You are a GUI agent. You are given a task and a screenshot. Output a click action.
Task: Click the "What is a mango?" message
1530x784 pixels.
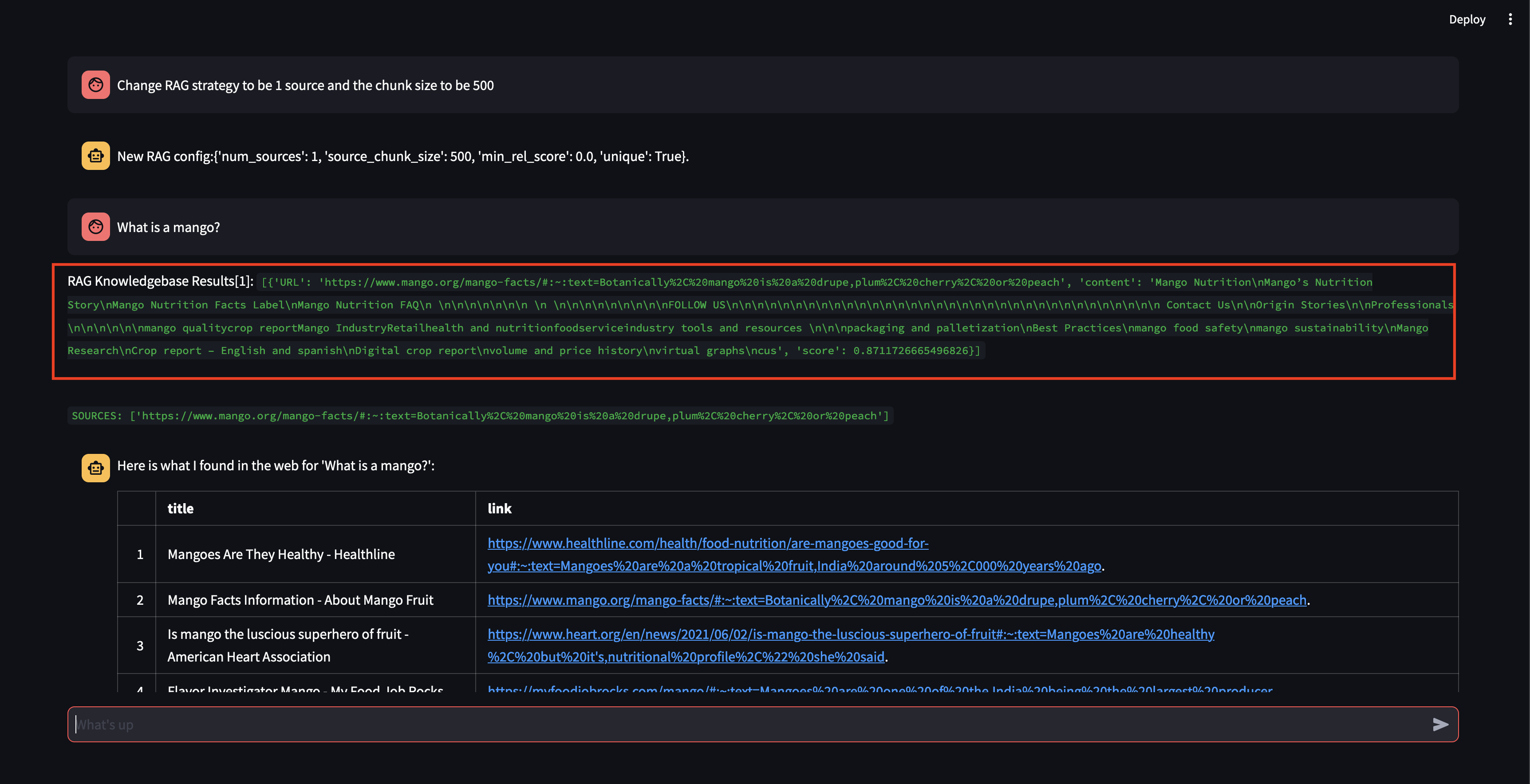pos(168,228)
